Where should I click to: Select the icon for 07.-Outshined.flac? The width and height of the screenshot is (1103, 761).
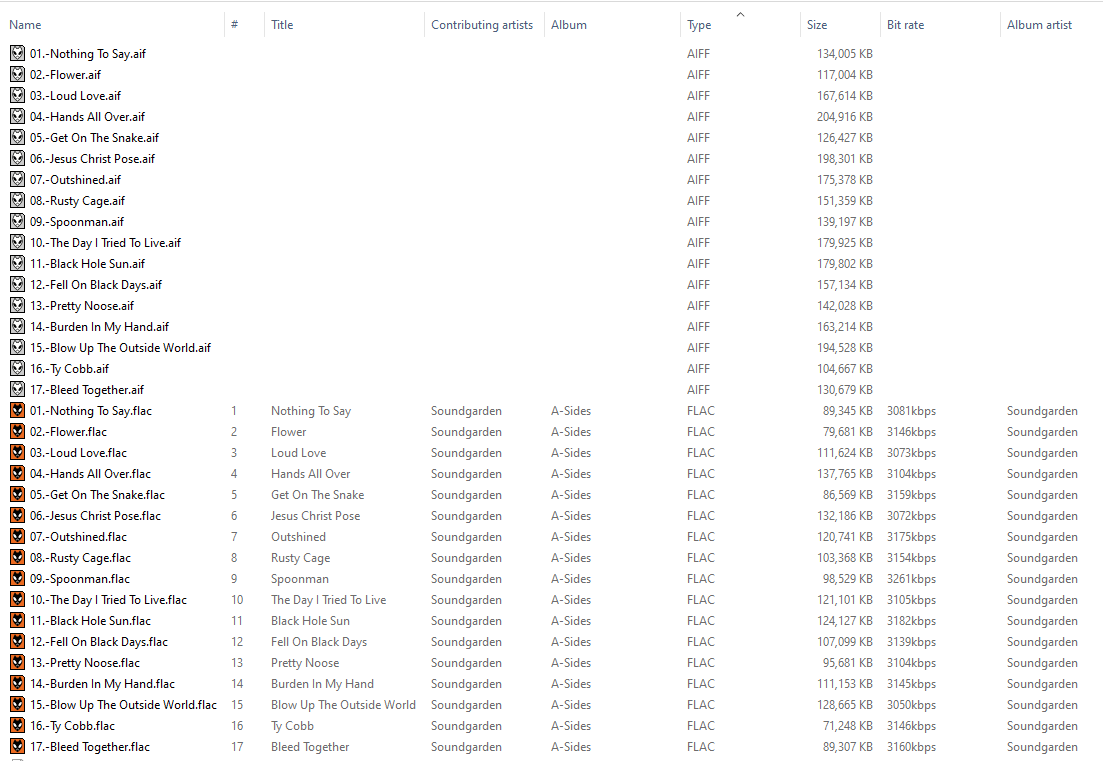[17, 537]
